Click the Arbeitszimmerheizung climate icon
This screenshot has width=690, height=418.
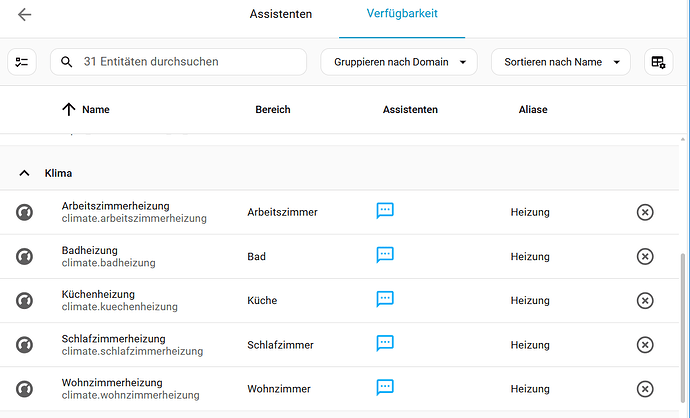pos(24,213)
